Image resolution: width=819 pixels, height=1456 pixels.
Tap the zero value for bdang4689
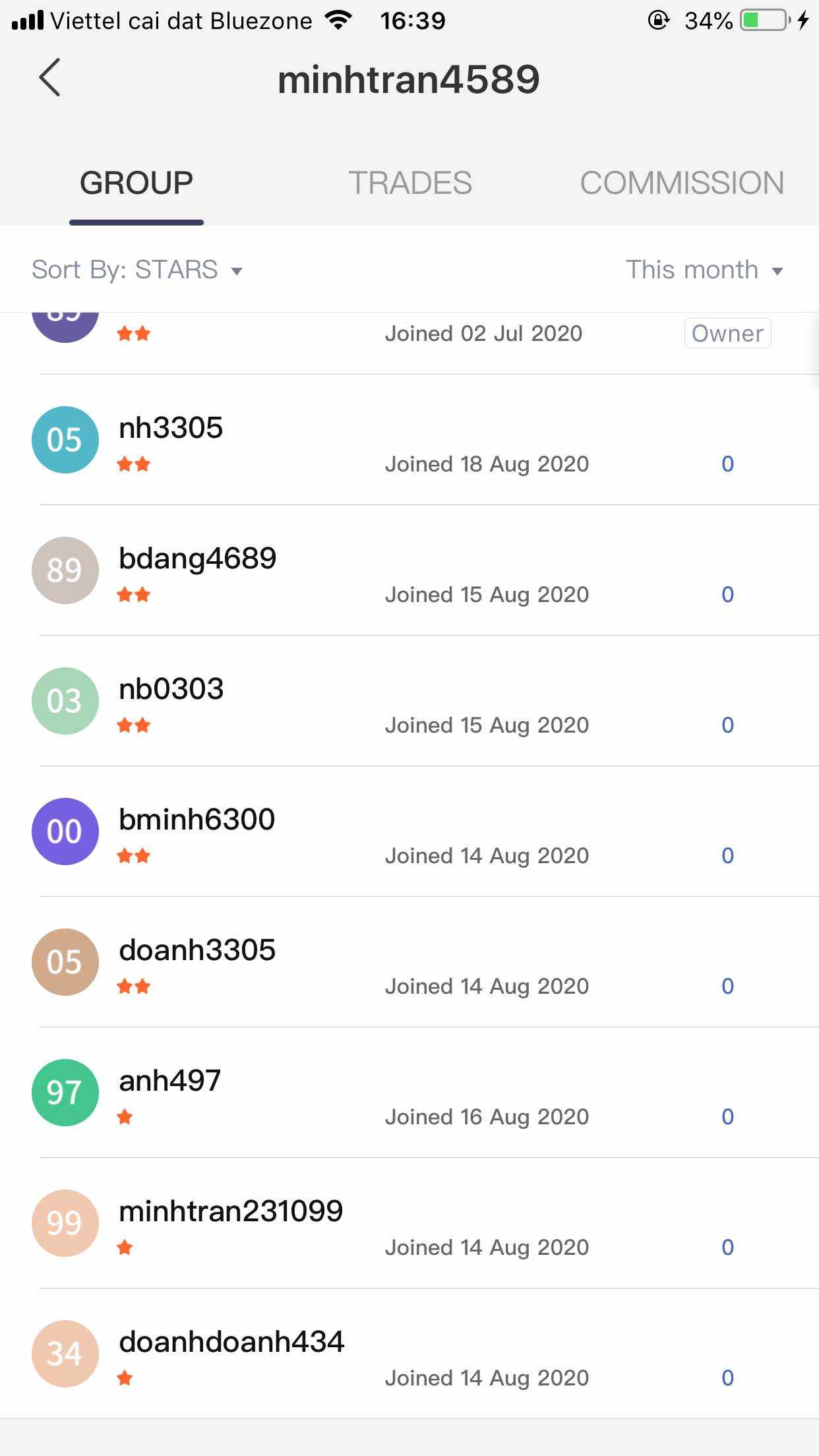(x=727, y=595)
